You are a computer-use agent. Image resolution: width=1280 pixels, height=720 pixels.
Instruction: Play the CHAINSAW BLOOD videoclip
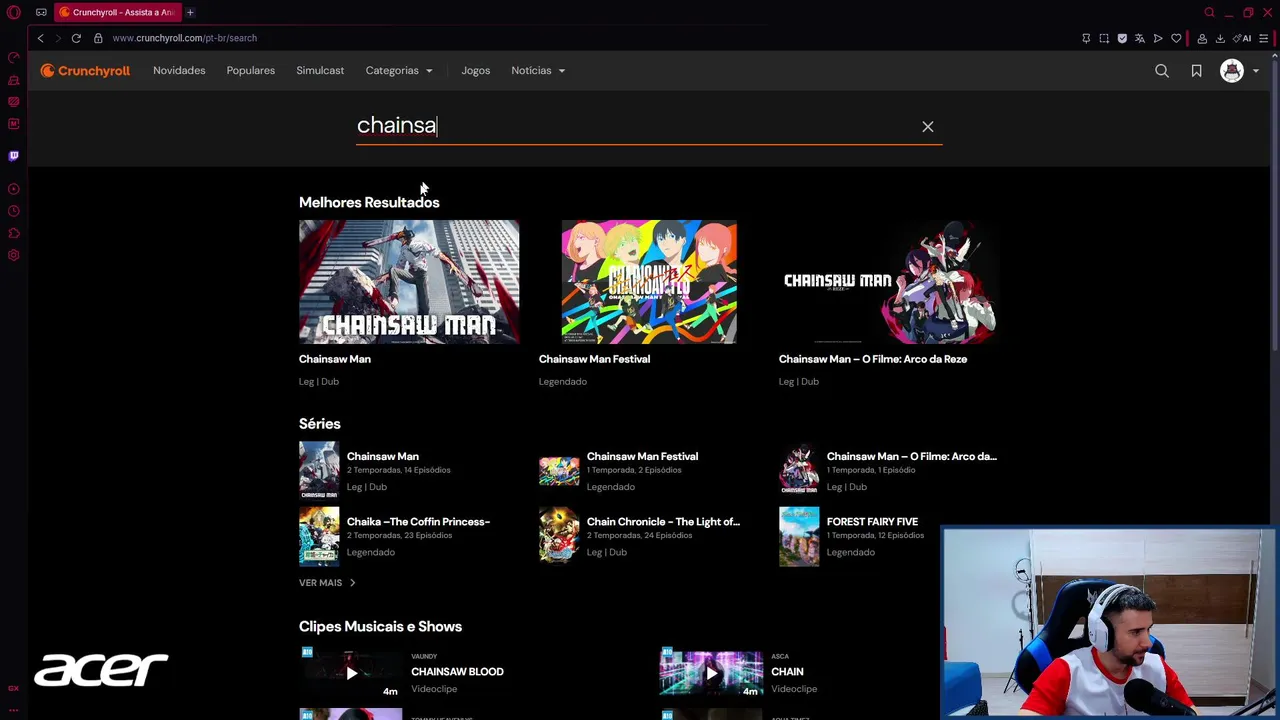pyautogui.click(x=351, y=673)
